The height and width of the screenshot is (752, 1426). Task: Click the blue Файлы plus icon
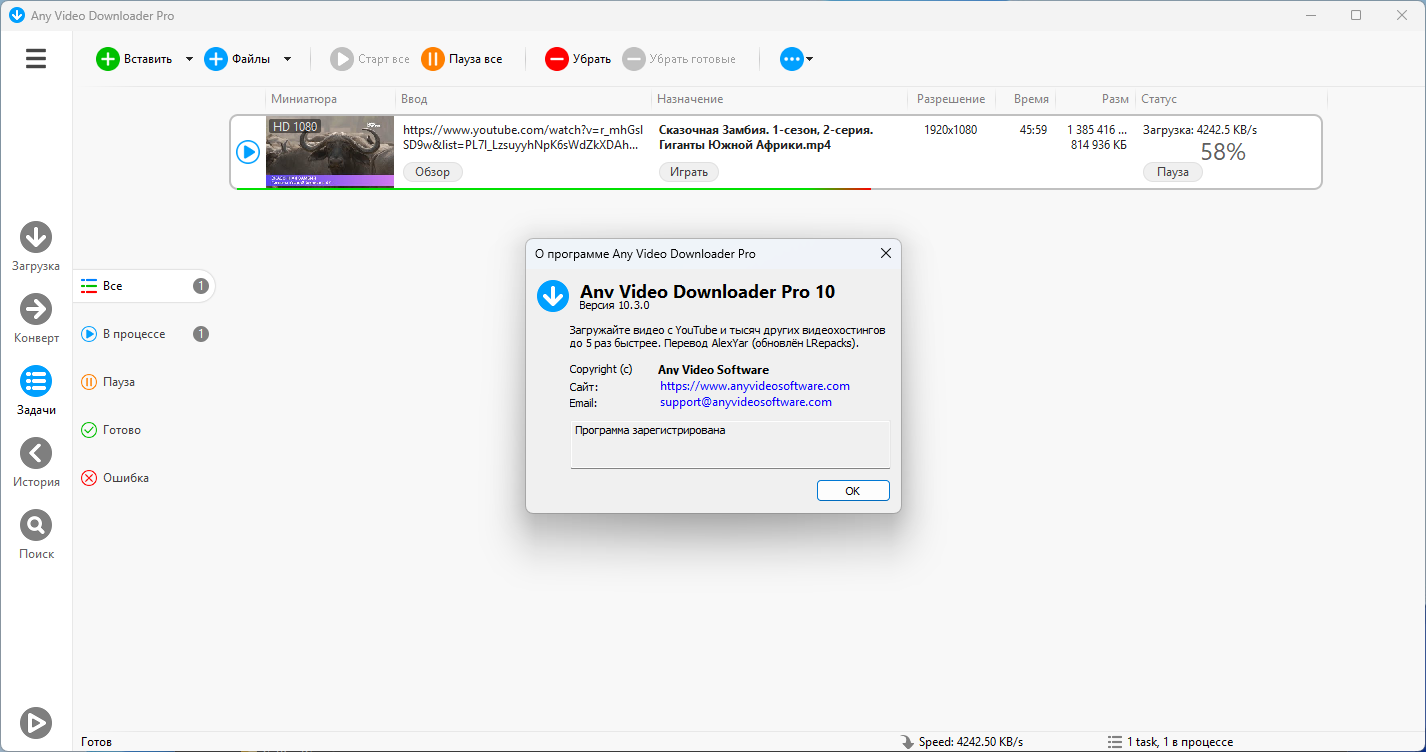point(216,59)
